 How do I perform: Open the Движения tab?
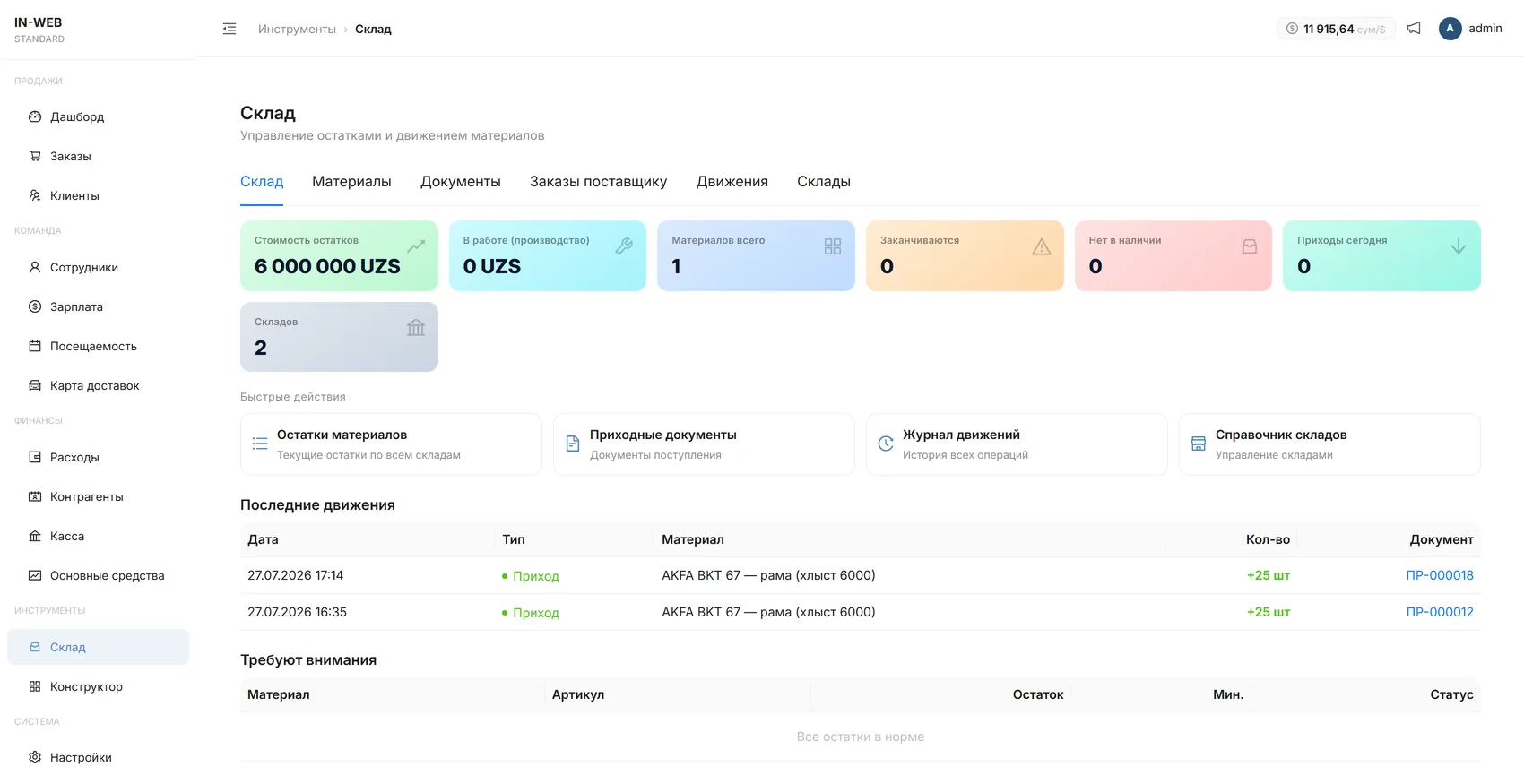pos(732,181)
